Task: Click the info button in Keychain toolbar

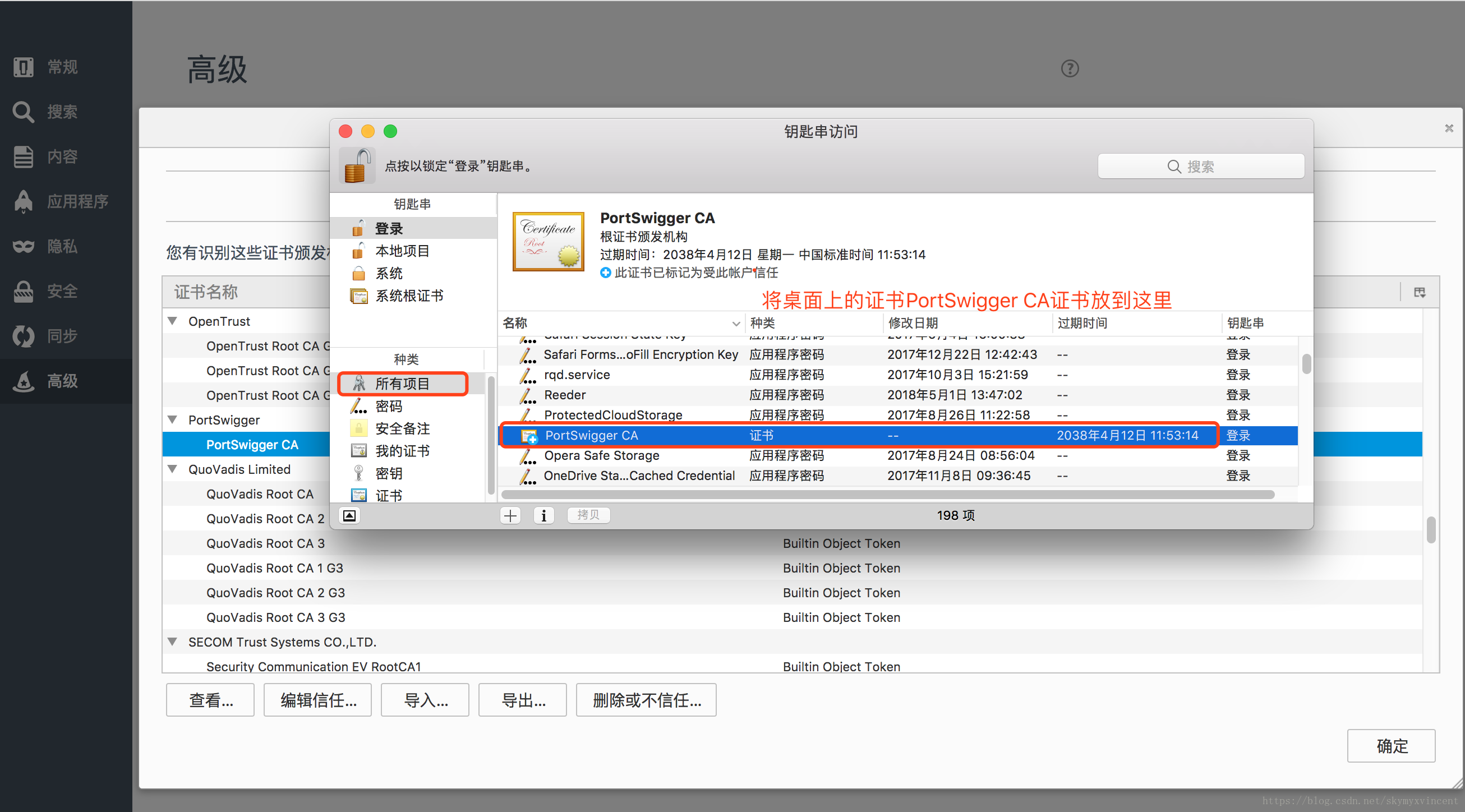Action: [543, 515]
